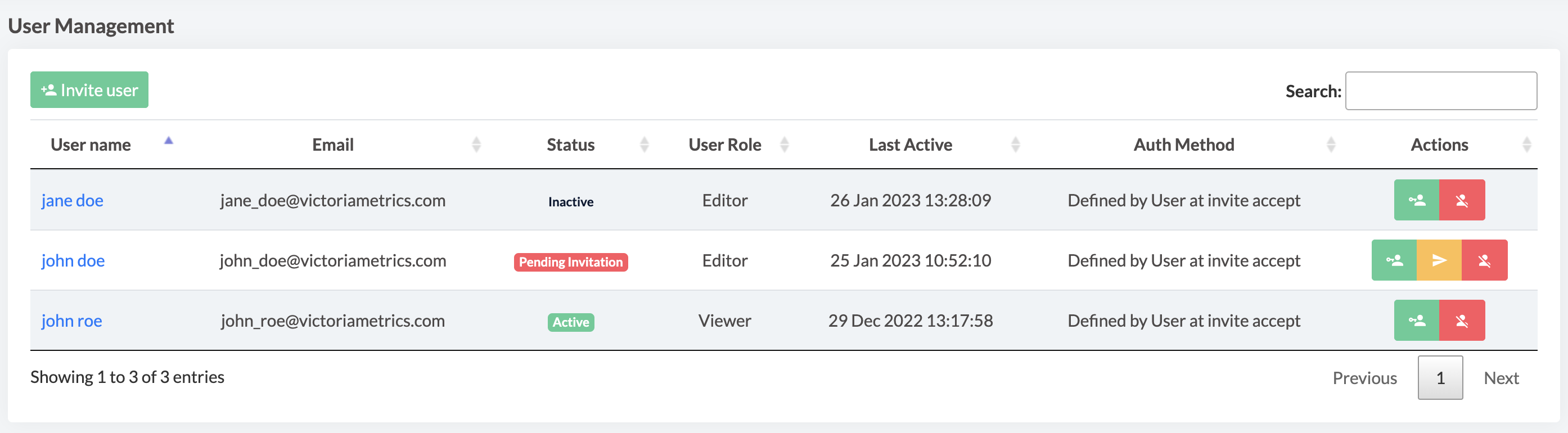
Task: Go to the Next page
Action: pyautogui.click(x=1501, y=378)
